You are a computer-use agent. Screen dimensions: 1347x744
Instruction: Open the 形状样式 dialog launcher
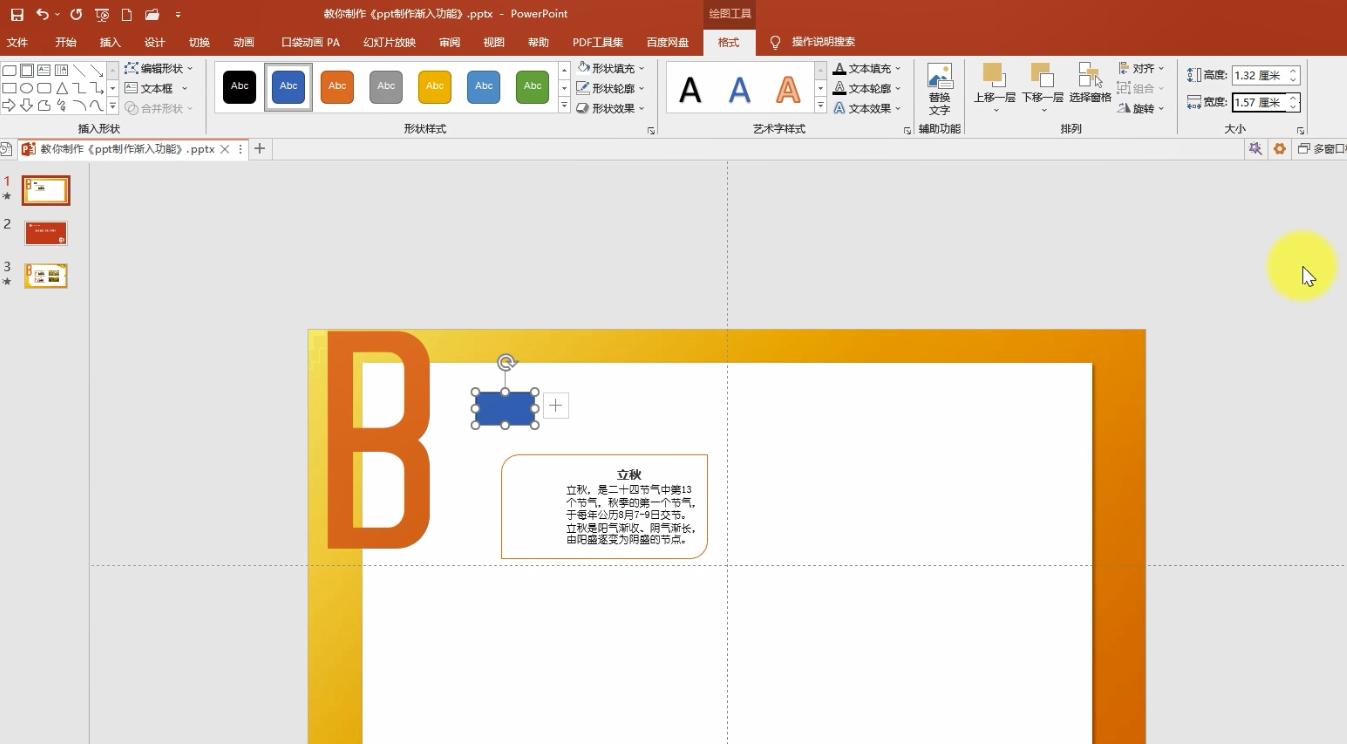tap(651, 129)
